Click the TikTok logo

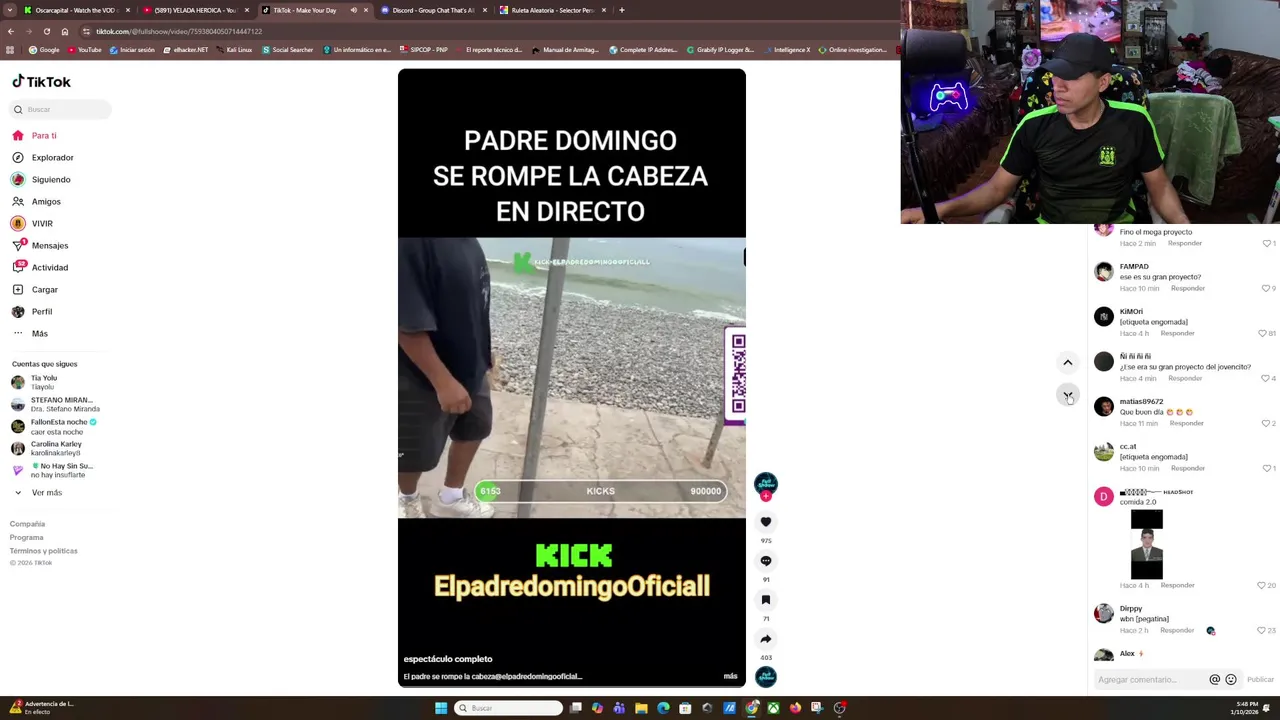(41, 82)
